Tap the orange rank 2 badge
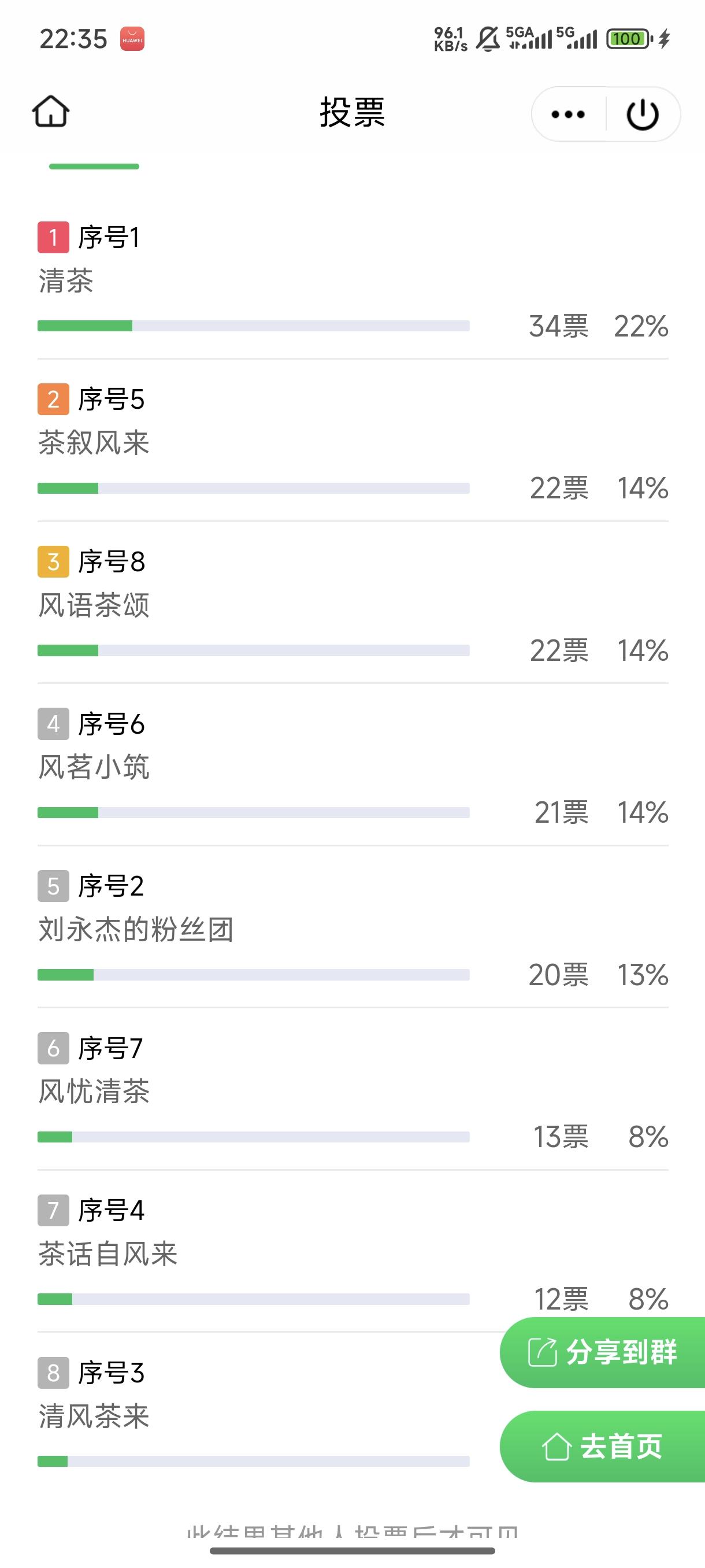Screen dimensions: 705x1568 point(53,400)
